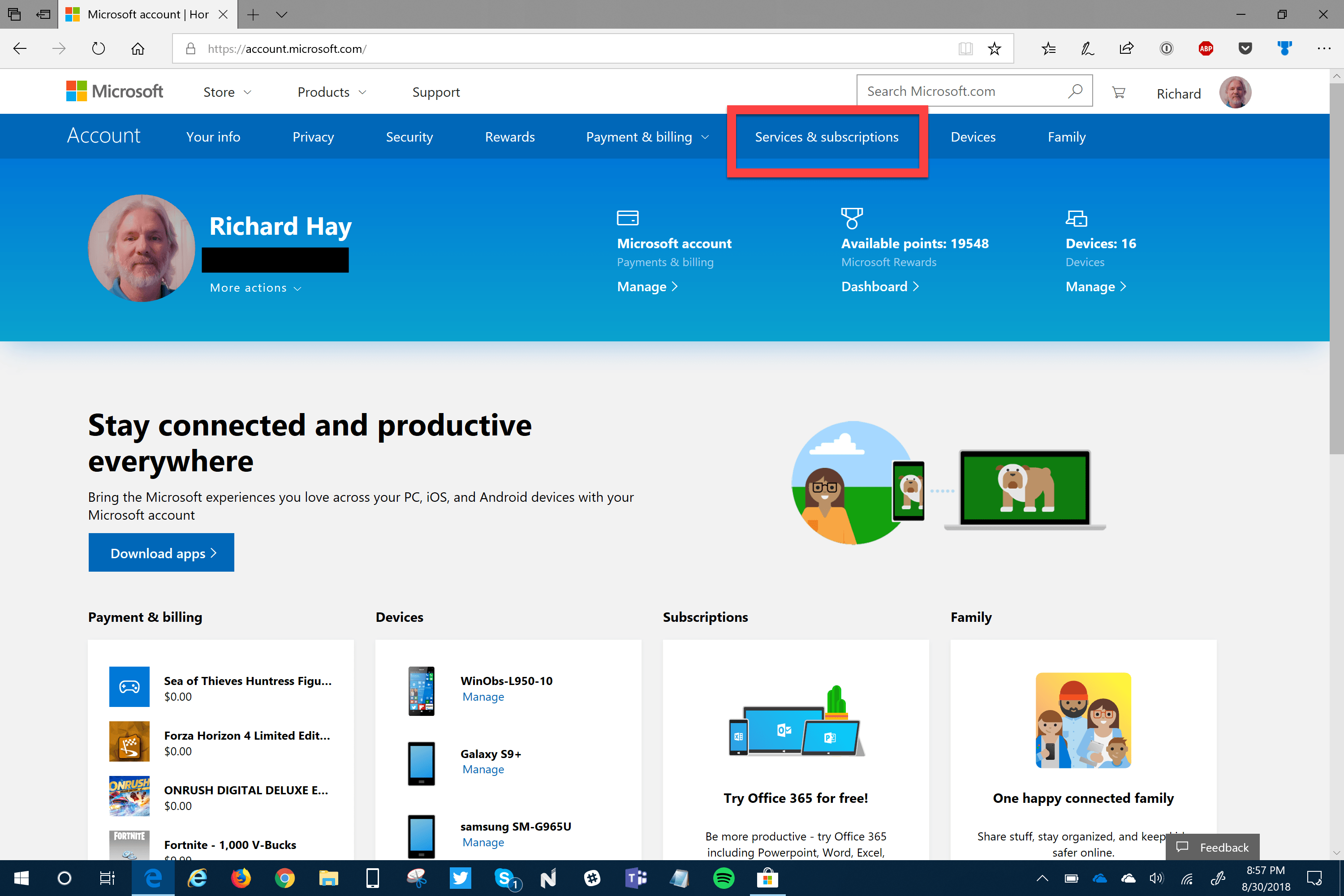
Task: Manage the Galaxy S9+ device
Action: 483,769
